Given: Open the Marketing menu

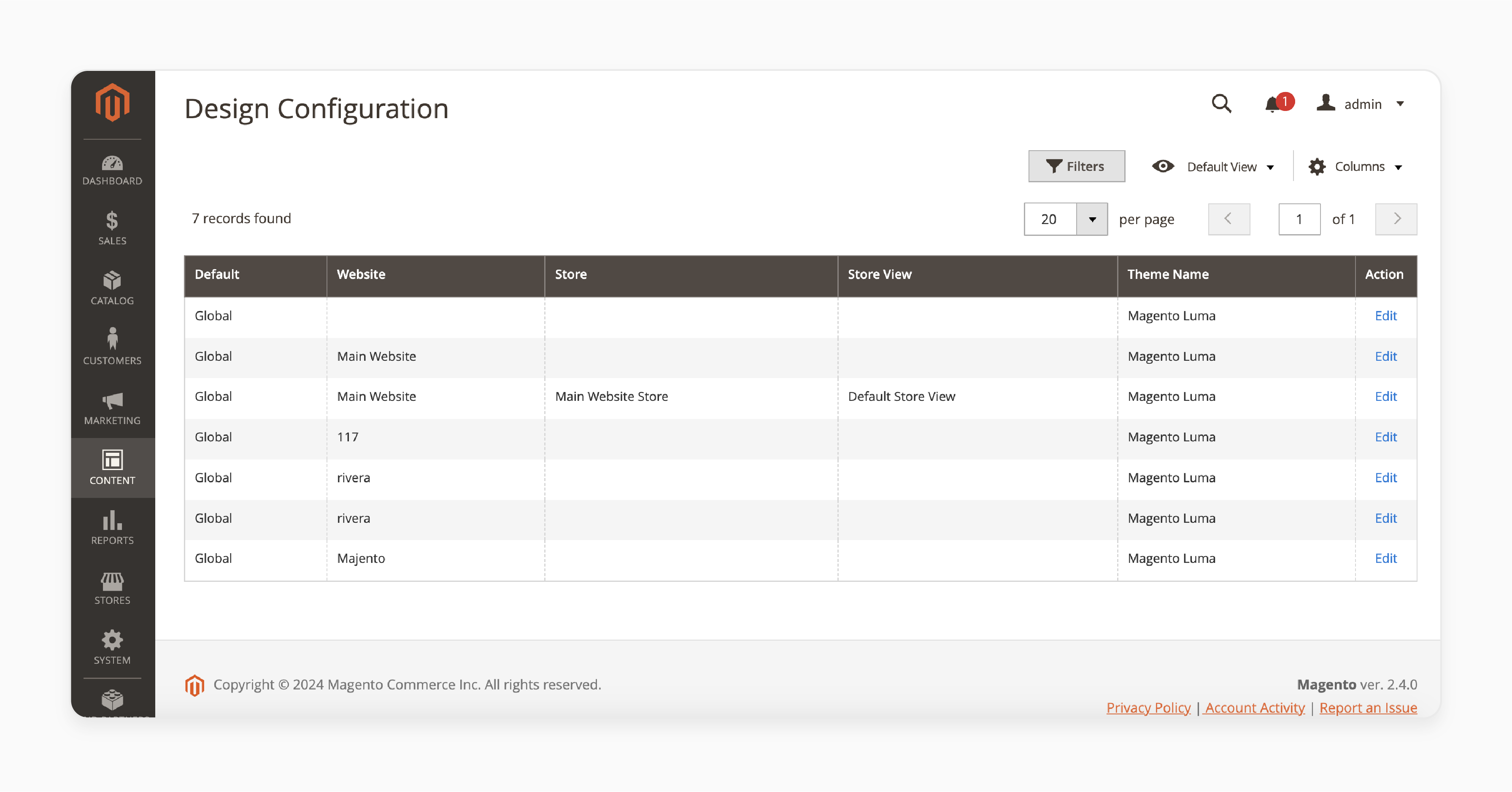Looking at the screenshot, I should 112,408.
